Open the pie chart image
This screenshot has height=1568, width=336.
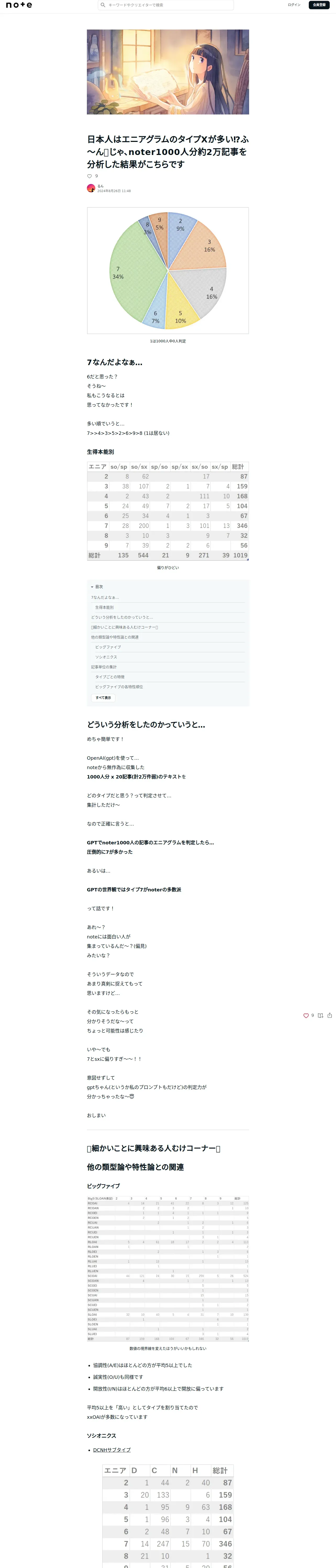[168, 270]
